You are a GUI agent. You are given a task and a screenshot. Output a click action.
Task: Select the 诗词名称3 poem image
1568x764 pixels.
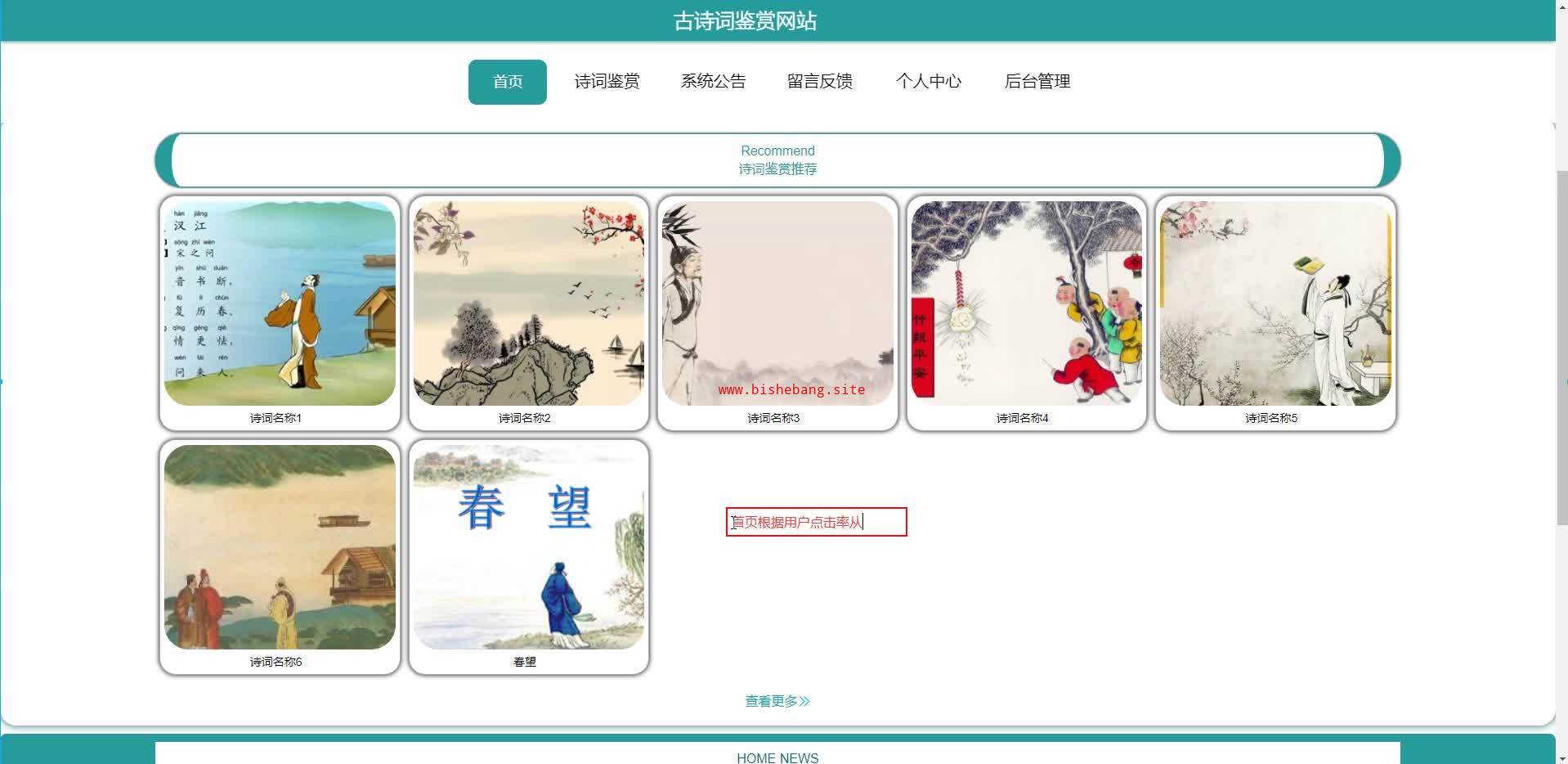click(x=777, y=303)
